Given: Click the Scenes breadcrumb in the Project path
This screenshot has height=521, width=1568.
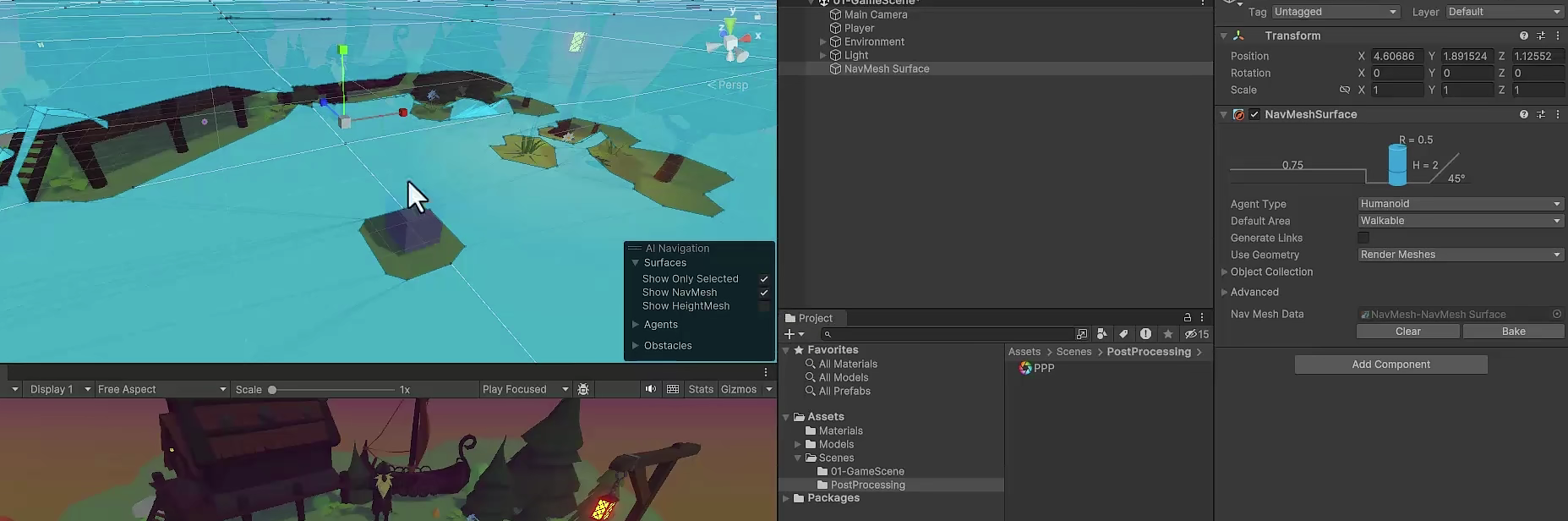Looking at the screenshot, I should tap(1074, 352).
